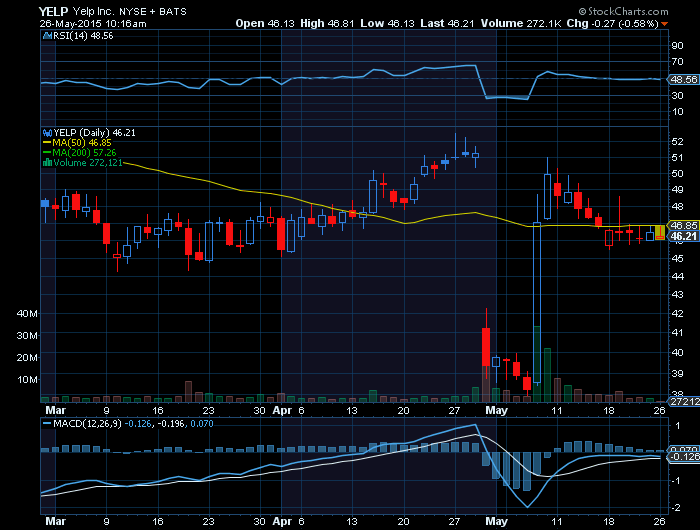The width and height of the screenshot is (700, 530).
Task: Click the High 46.81 quote value
Action: (x=327, y=23)
